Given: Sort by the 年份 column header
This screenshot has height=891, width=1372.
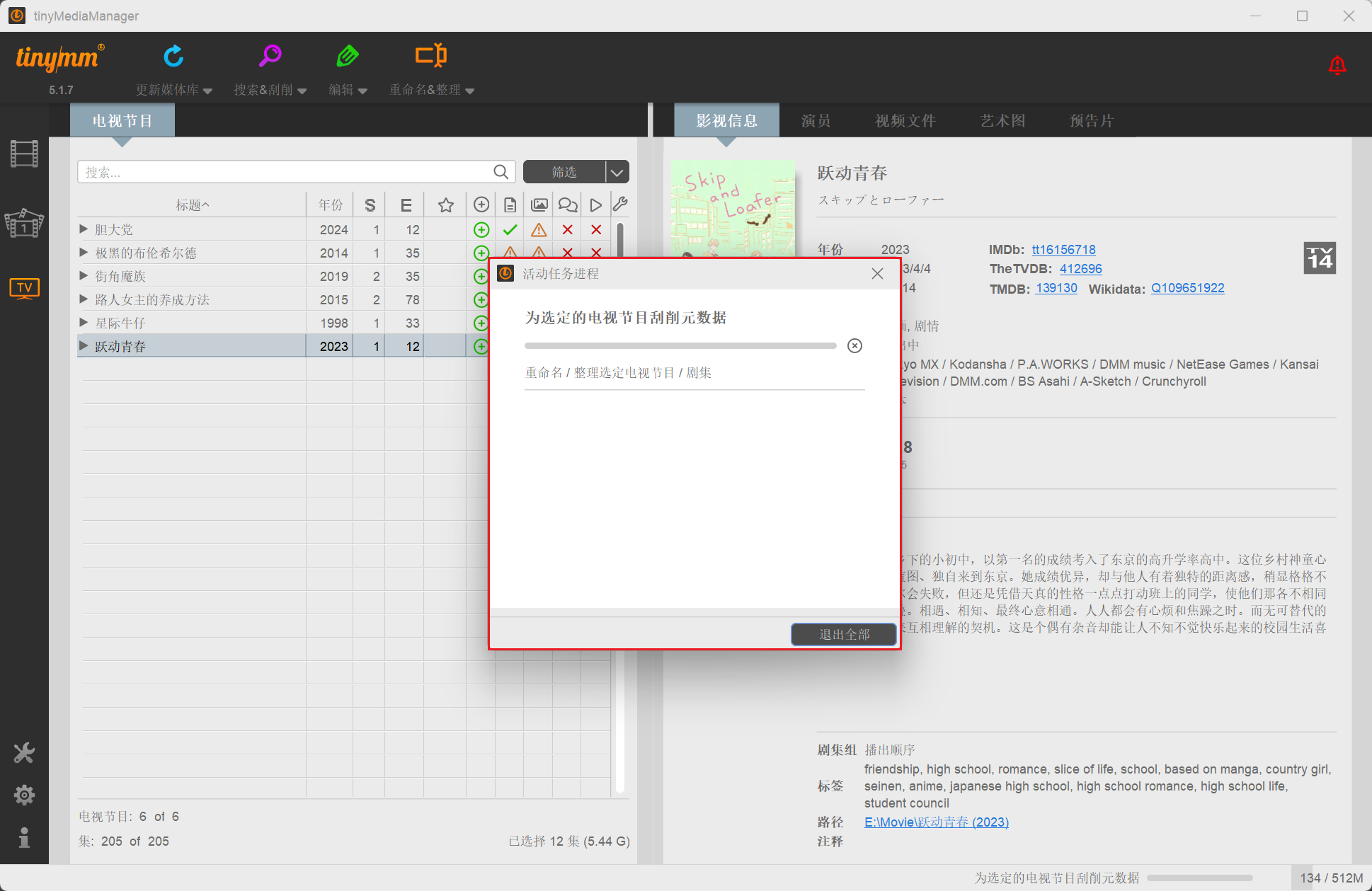Looking at the screenshot, I should pyautogui.click(x=330, y=205).
